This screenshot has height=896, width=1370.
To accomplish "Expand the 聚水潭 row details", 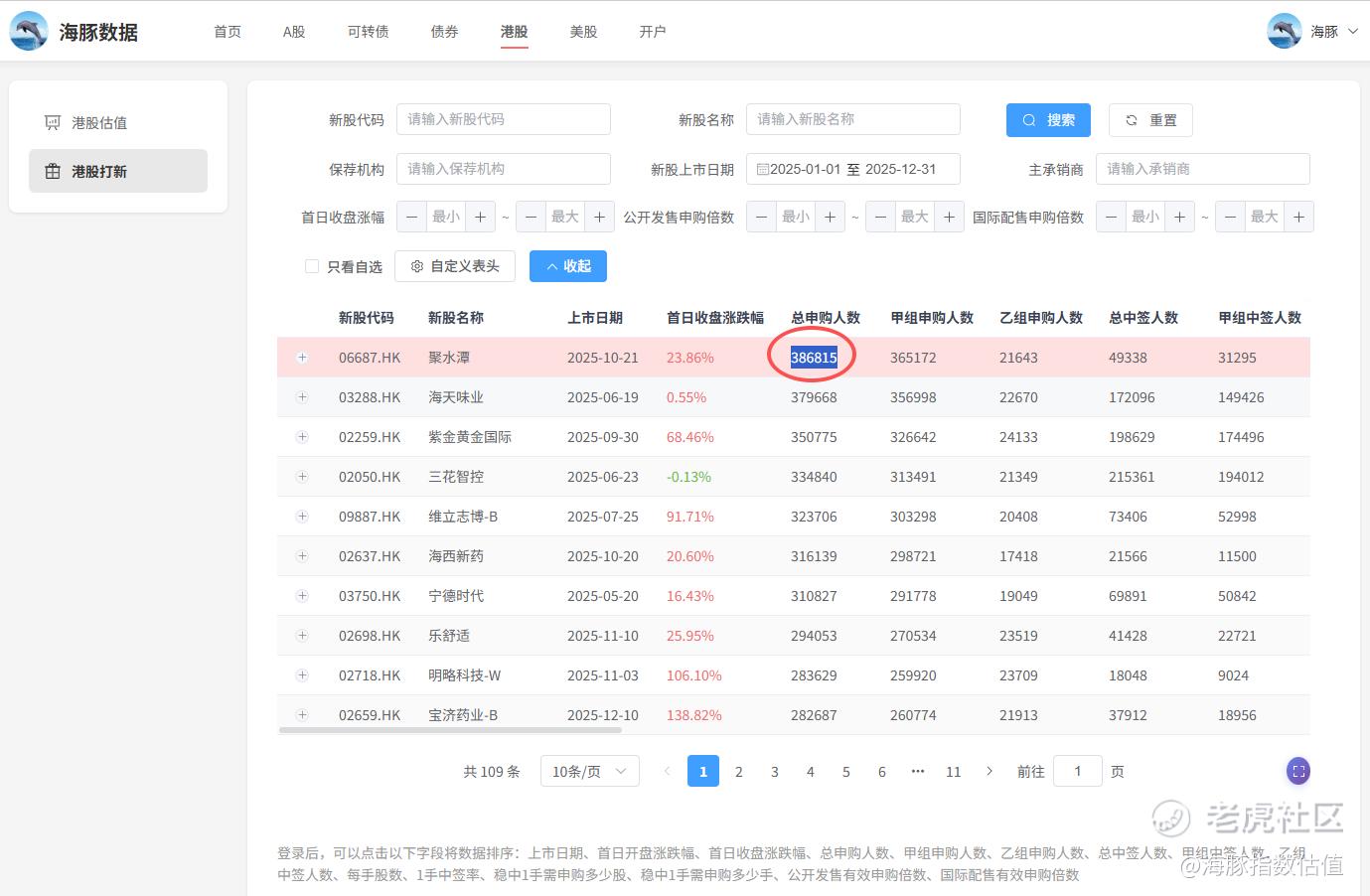I will tap(302, 358).
